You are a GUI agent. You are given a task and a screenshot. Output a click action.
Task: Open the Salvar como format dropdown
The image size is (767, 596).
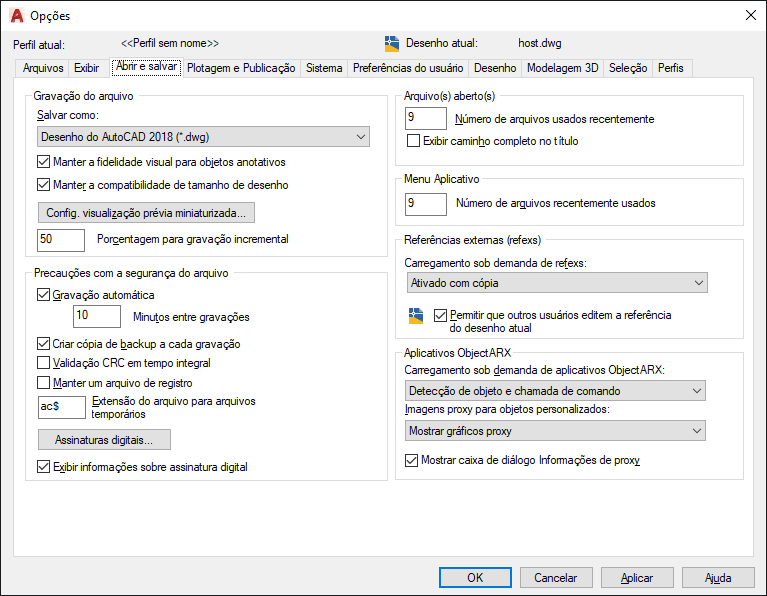coord(203,137)
